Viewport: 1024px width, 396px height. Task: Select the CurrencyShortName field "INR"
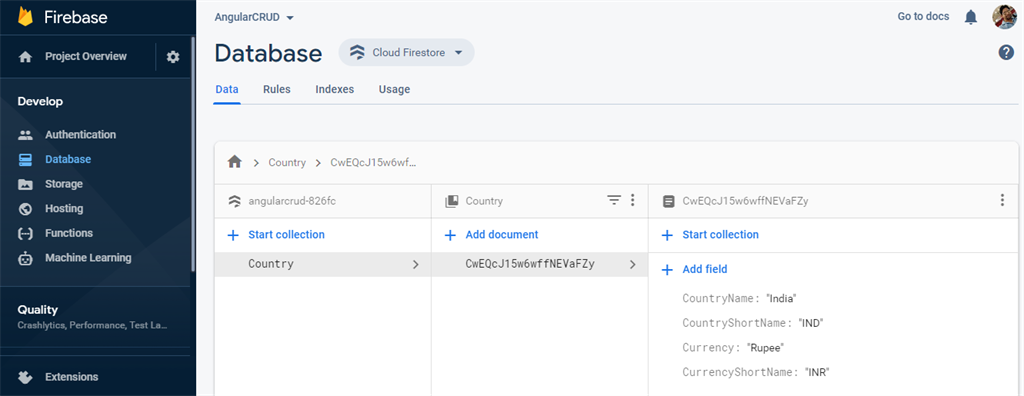point(756,373)
